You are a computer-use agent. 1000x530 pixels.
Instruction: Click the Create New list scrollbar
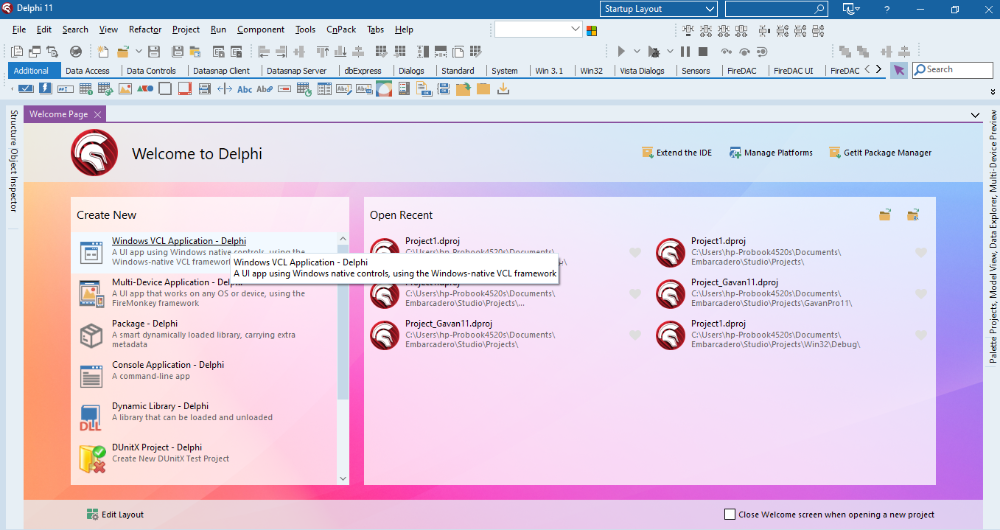point(343,323)
